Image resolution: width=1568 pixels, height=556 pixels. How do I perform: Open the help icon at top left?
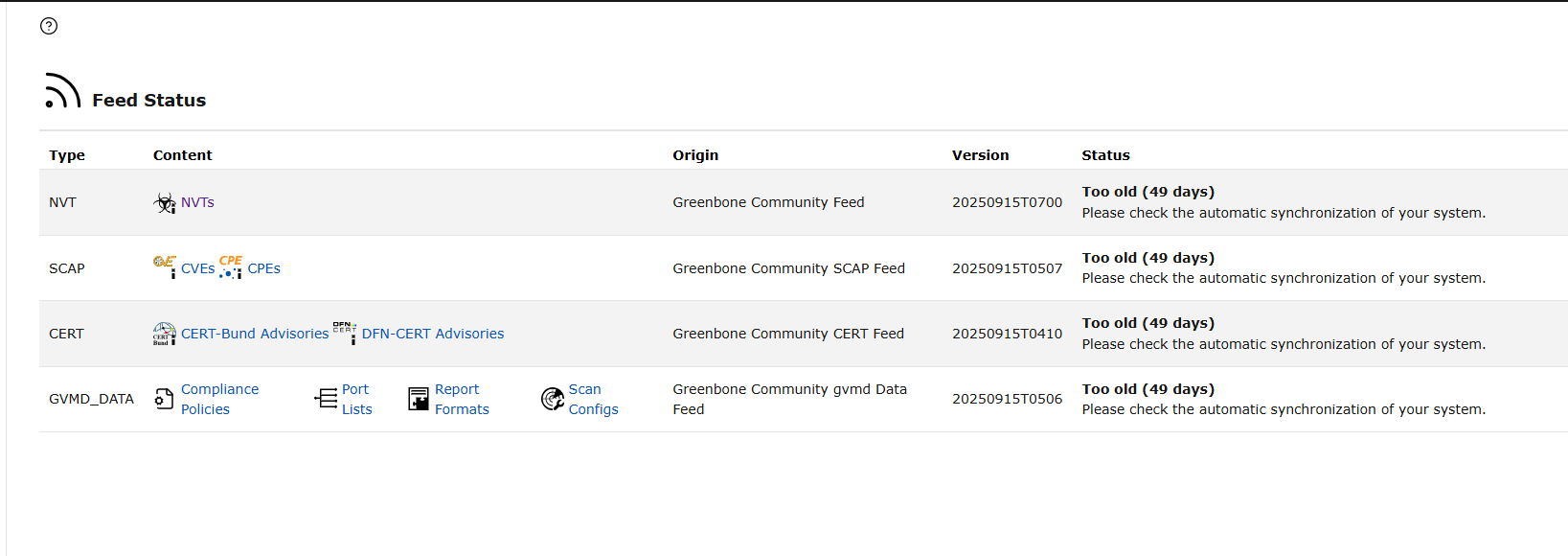pyautogui.click(x=49, y=26)
